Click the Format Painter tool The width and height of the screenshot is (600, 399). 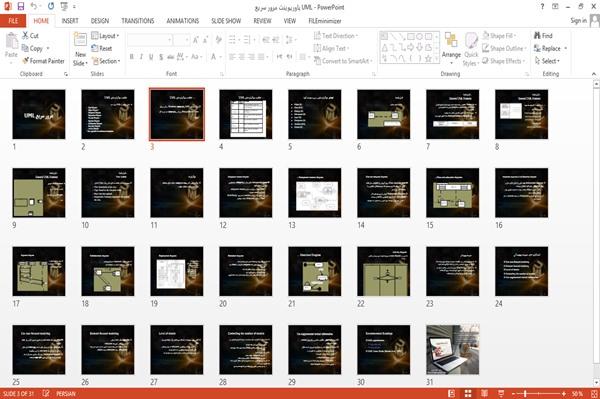coord(43,61)
